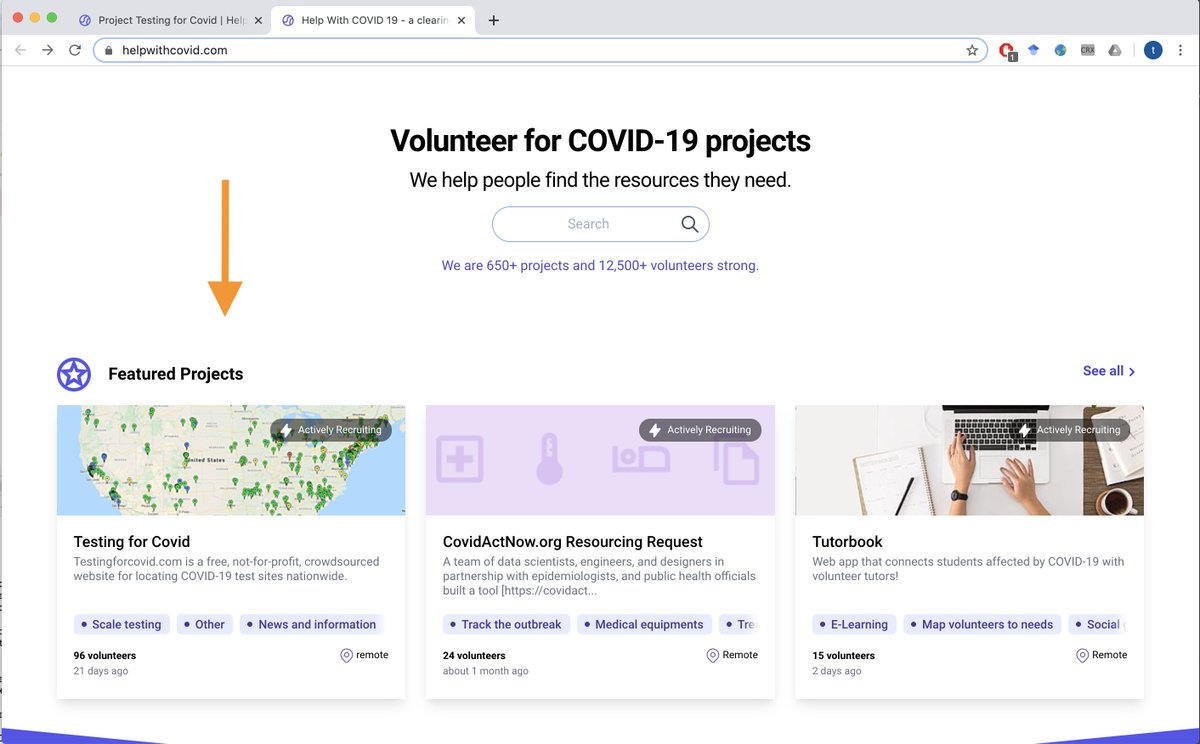Open the red extension with badge 1
1200x744 pixels.
pyautogui.click(x=1007, y=51)
